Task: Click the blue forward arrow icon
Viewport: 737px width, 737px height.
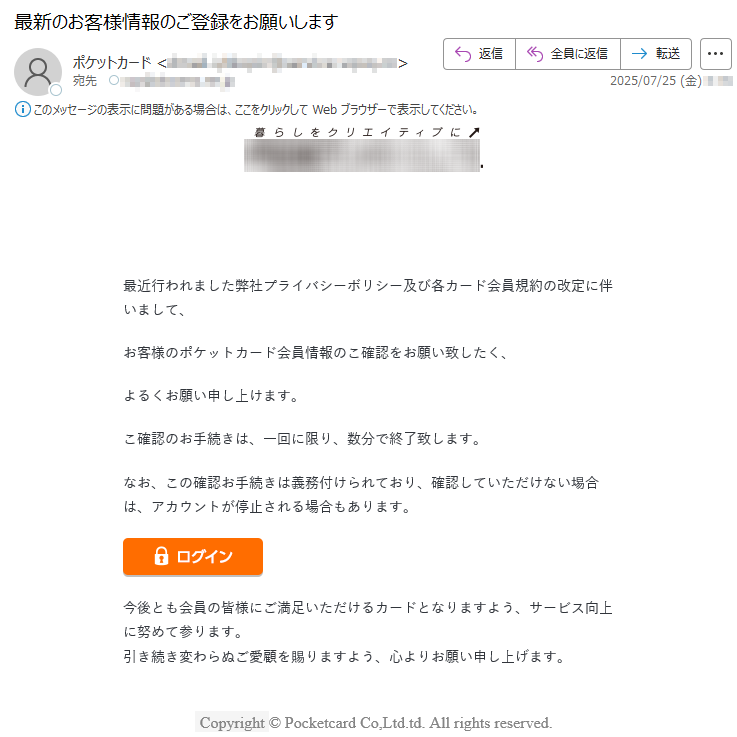Action: 639,54
